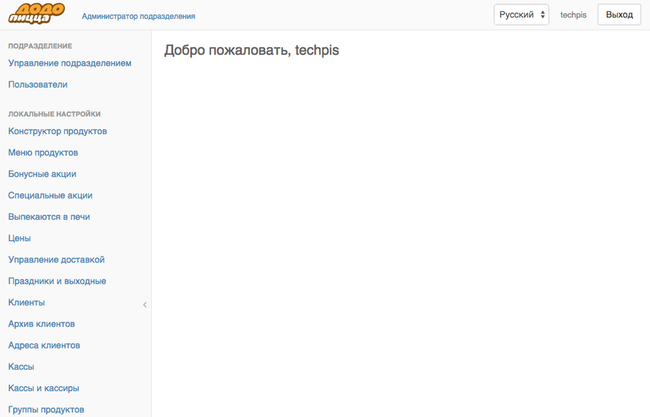This screenshot has height=417, width=650.
Task: Navigate to Выпекаются в печи
Action: tap(49, 217)
